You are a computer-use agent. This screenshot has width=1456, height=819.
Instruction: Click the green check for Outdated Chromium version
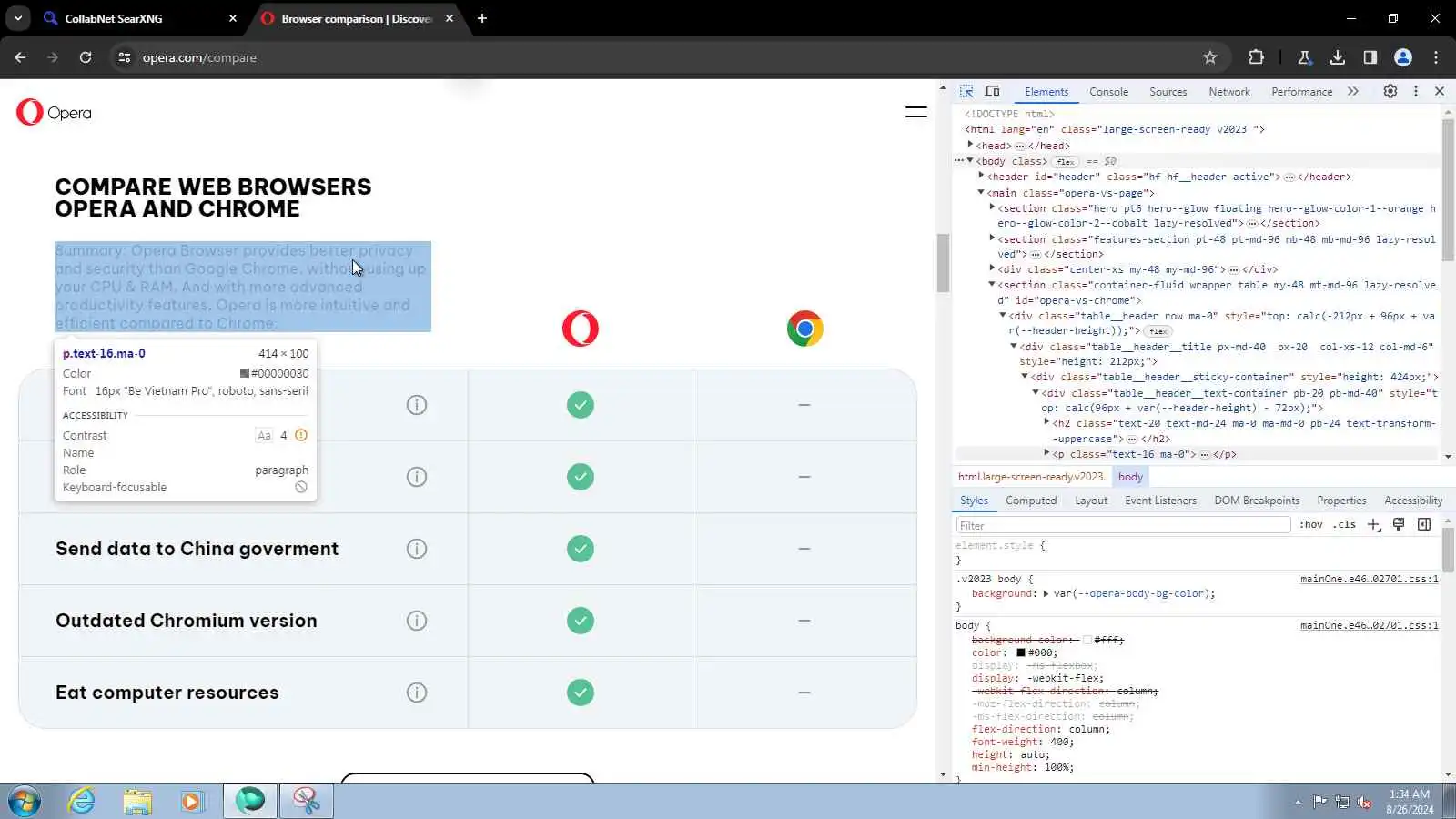[581, 621]
